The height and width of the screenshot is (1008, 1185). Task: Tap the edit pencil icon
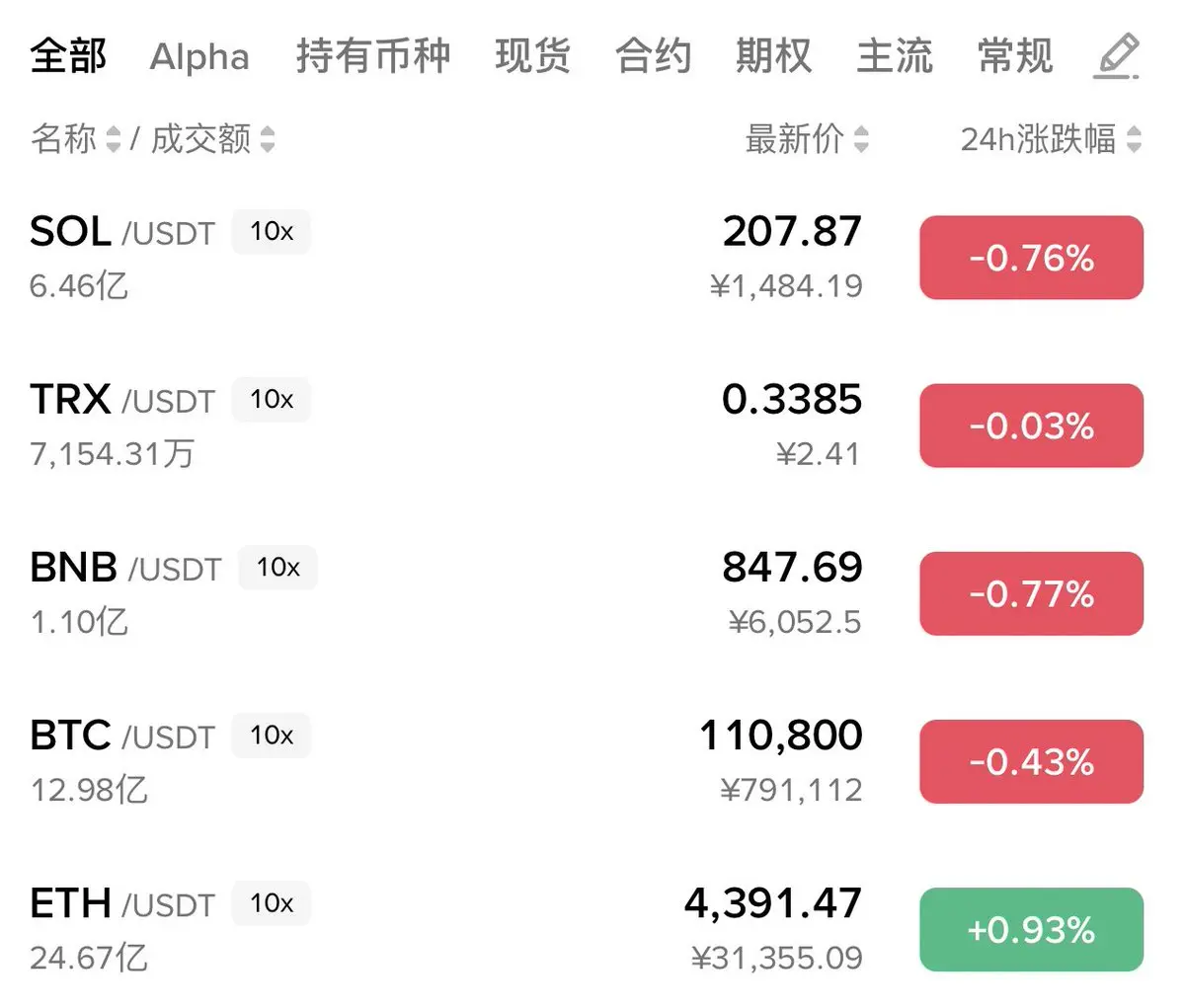pos(1118,55)
